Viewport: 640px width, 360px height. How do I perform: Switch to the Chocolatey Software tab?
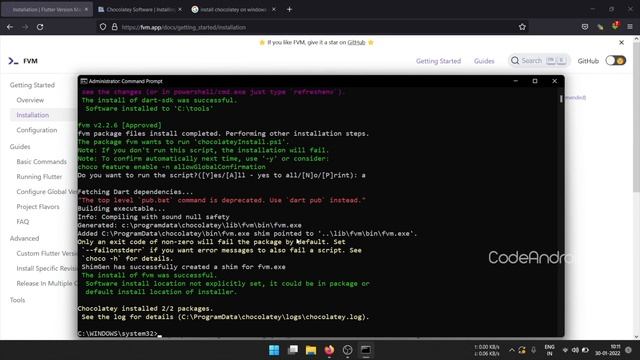click(140, 9)
